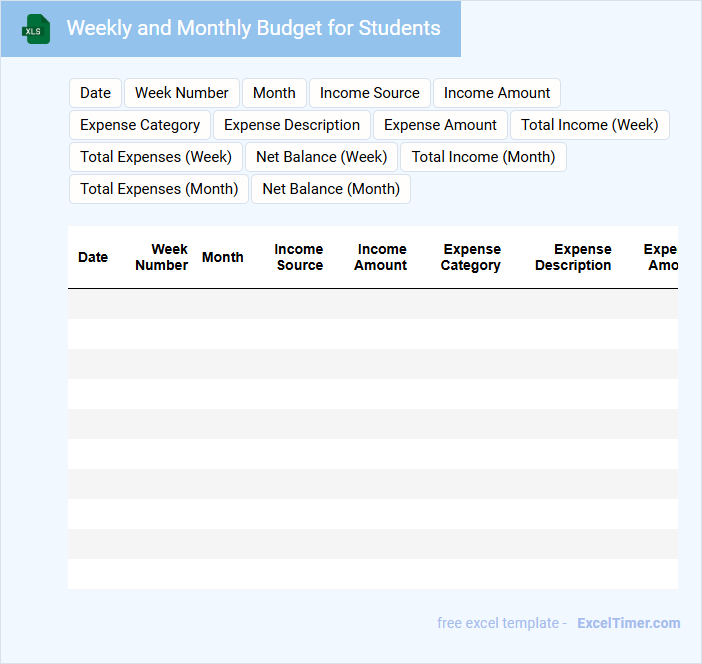Click the Expense Description tag
Viewport: 702px width, 664px height.
pos(292,125)
